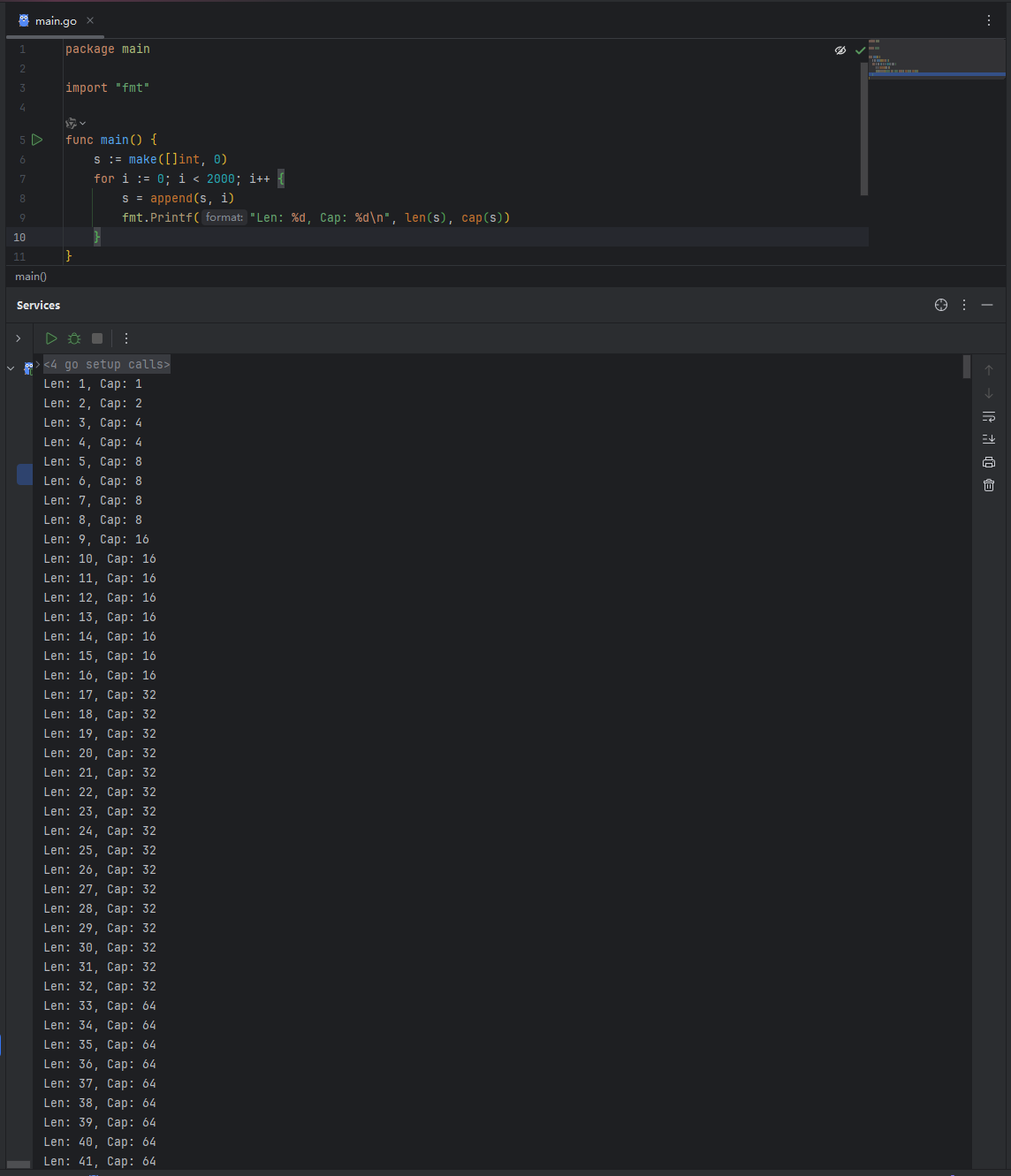Click the Print console output icon
This screenshot has height=1176, width=1011.
(x=989, y=462)
